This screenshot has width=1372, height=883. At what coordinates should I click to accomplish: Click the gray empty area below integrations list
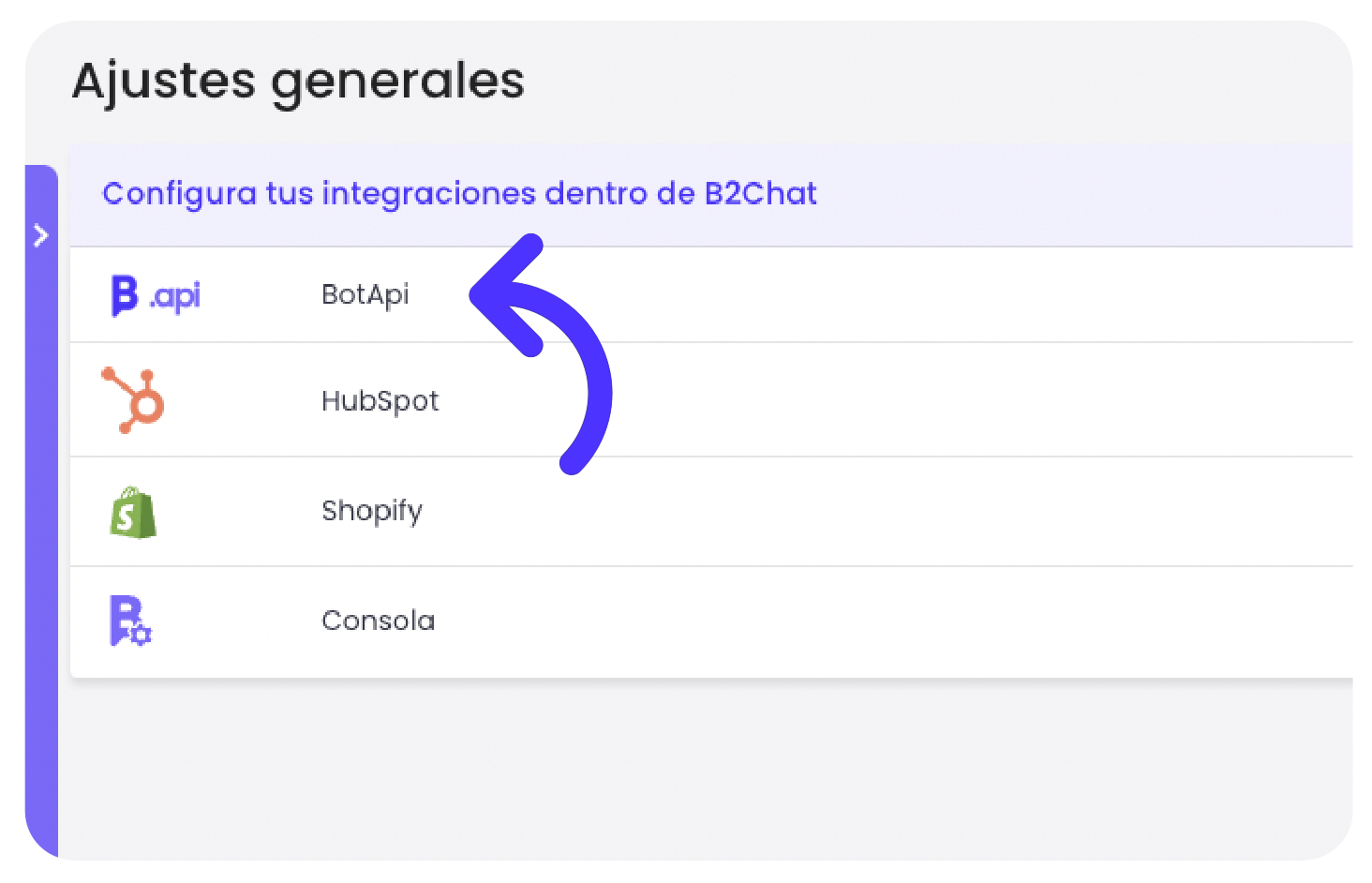tap(703, 769)
